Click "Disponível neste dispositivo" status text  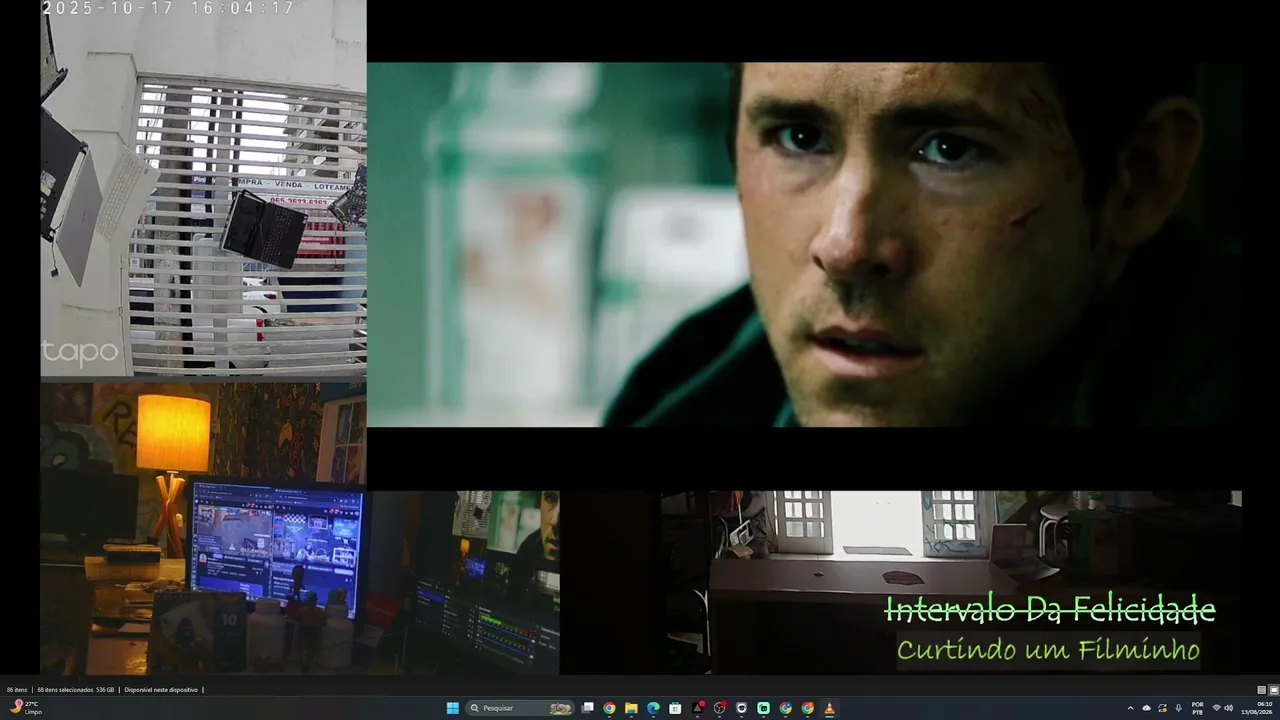pyautogui.click(x=161, y=690)
